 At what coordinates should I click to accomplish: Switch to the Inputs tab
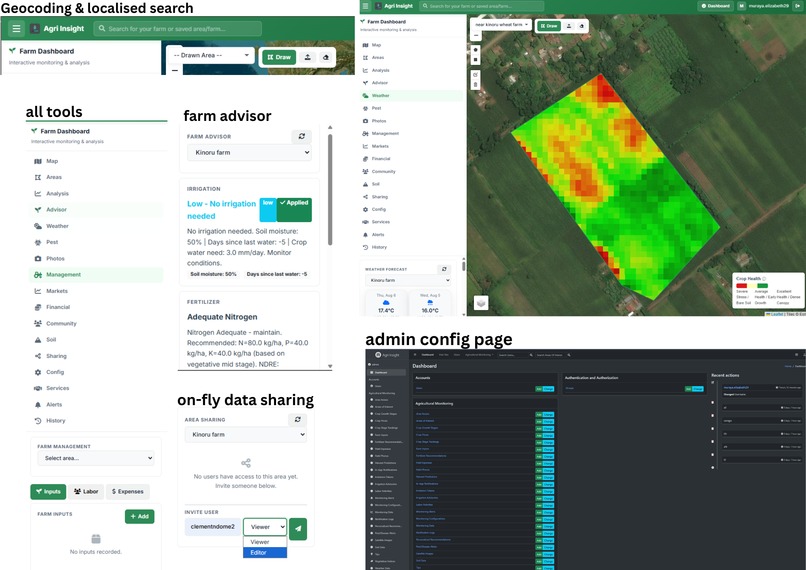pos(48,492)
